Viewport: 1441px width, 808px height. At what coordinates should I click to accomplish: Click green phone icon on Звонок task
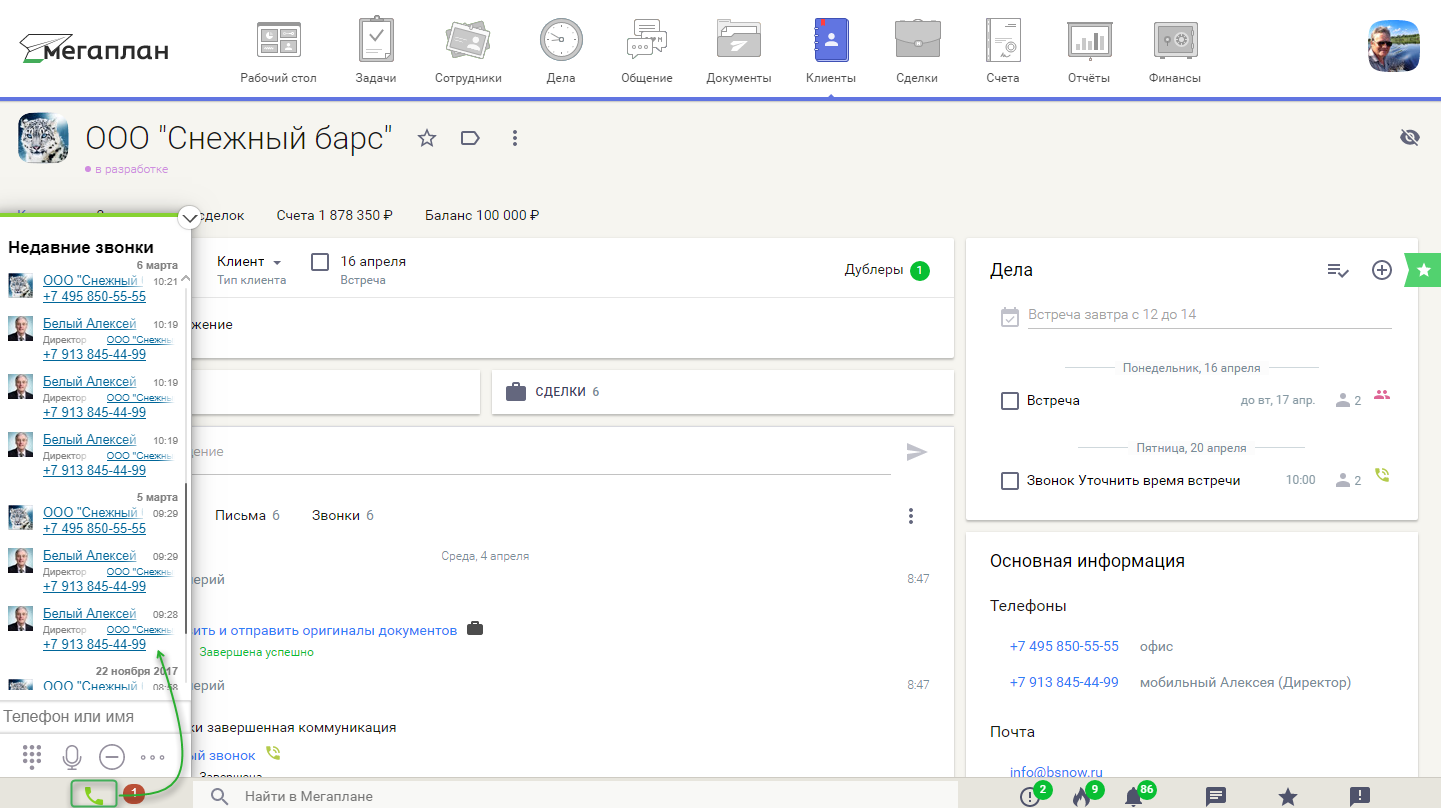(x=1383, y=476)
